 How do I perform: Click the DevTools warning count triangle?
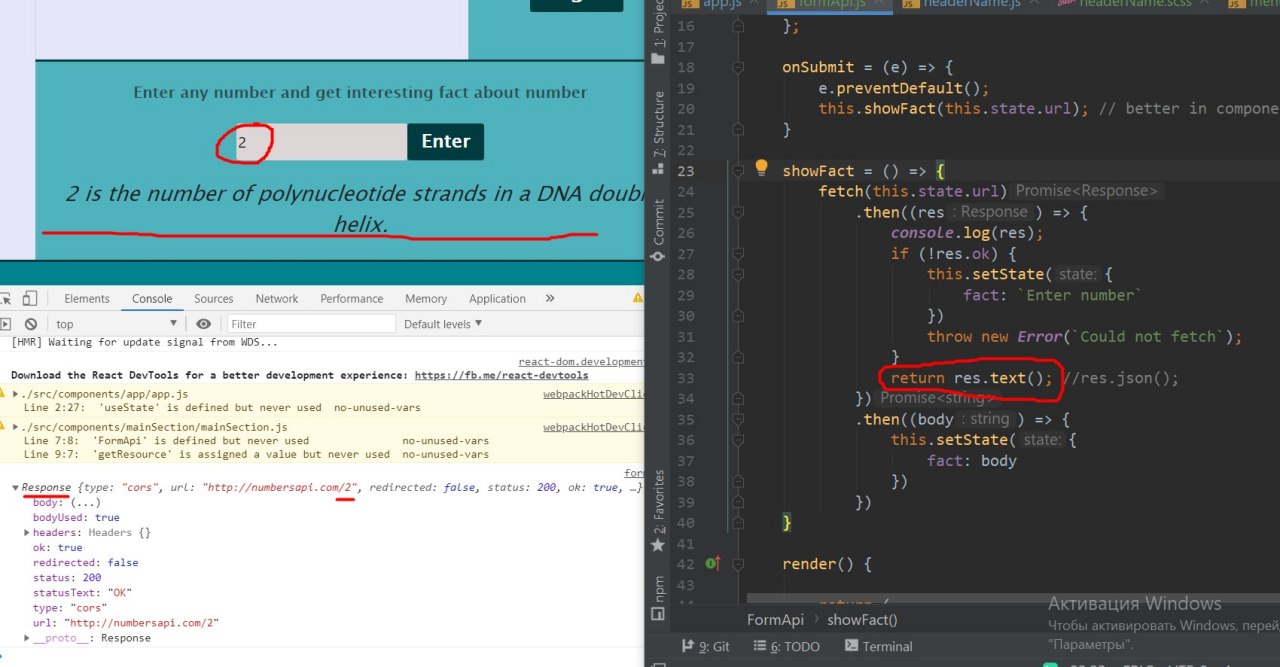[637, 298]
